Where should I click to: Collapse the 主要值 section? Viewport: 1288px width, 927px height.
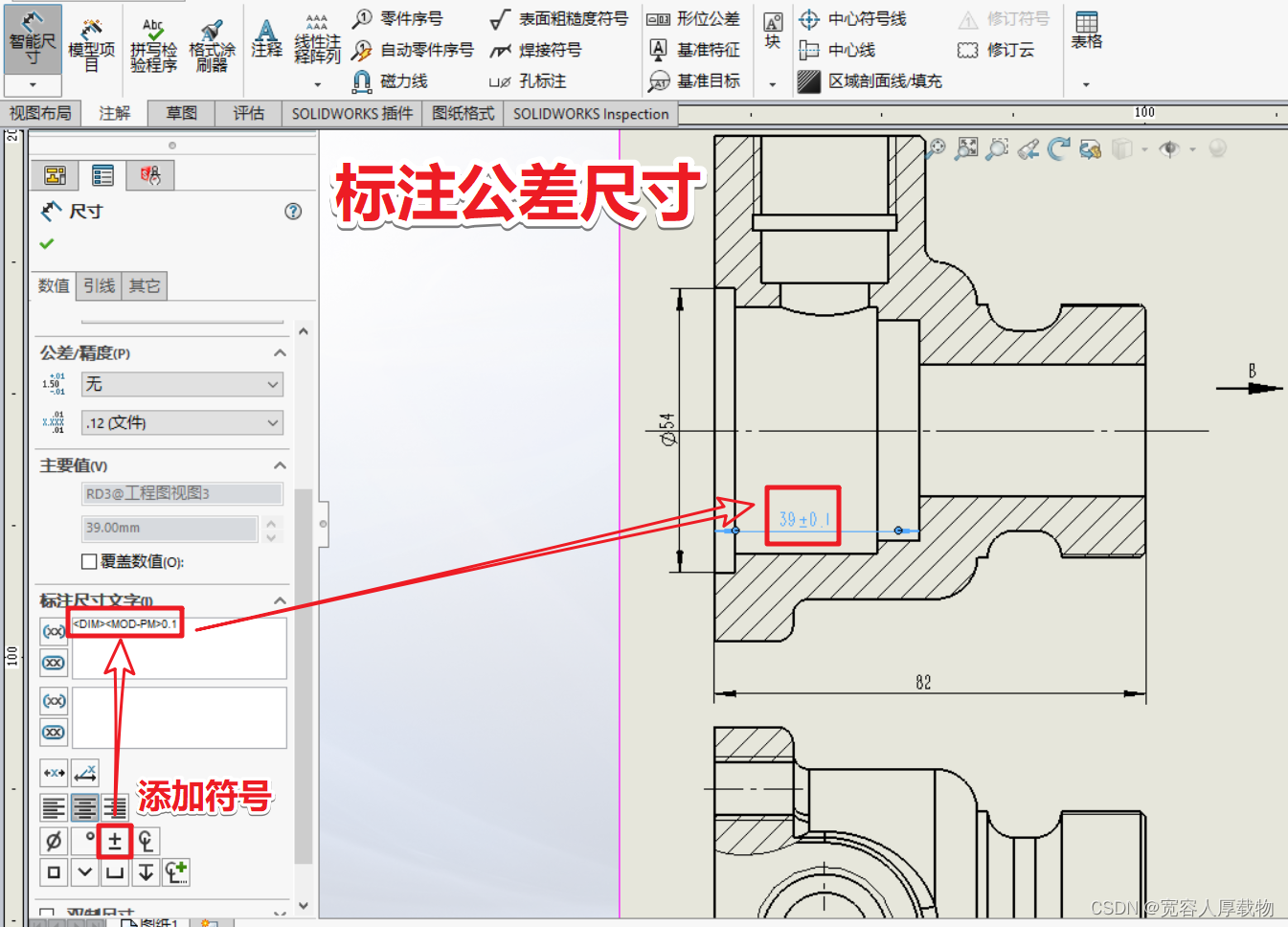point(280,465)
